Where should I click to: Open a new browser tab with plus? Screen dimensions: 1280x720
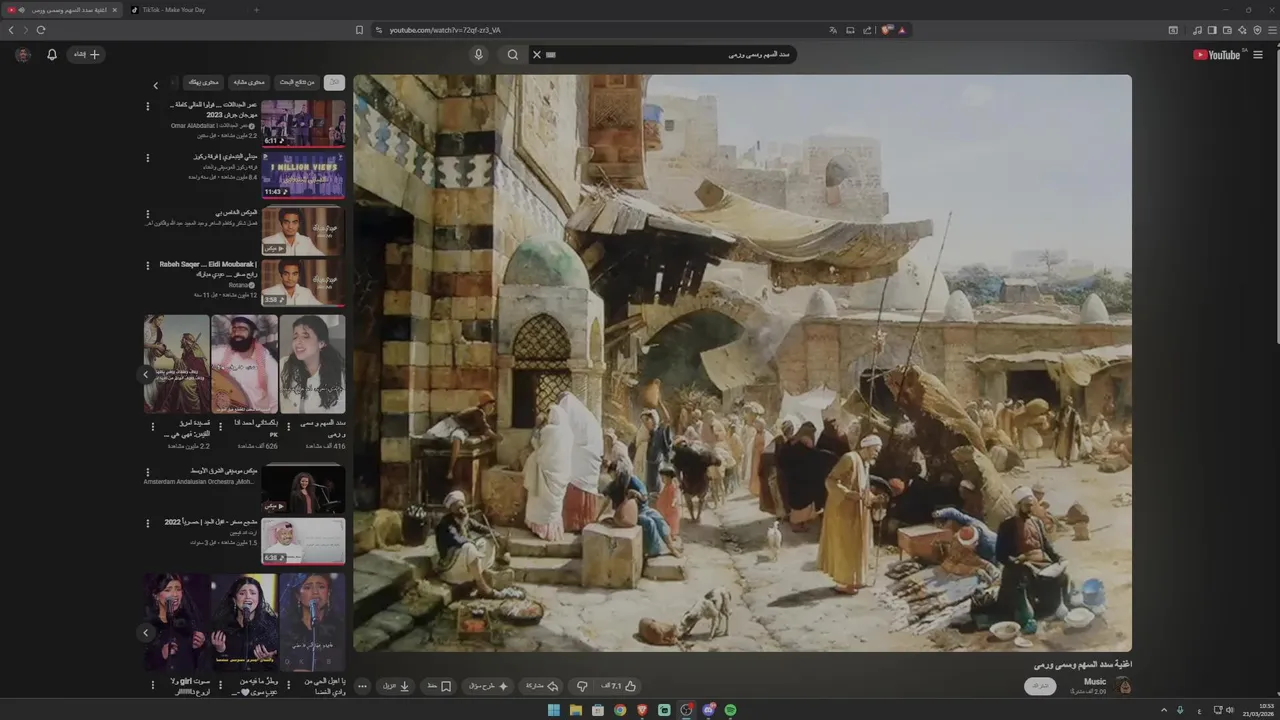(x=256, y=10)
